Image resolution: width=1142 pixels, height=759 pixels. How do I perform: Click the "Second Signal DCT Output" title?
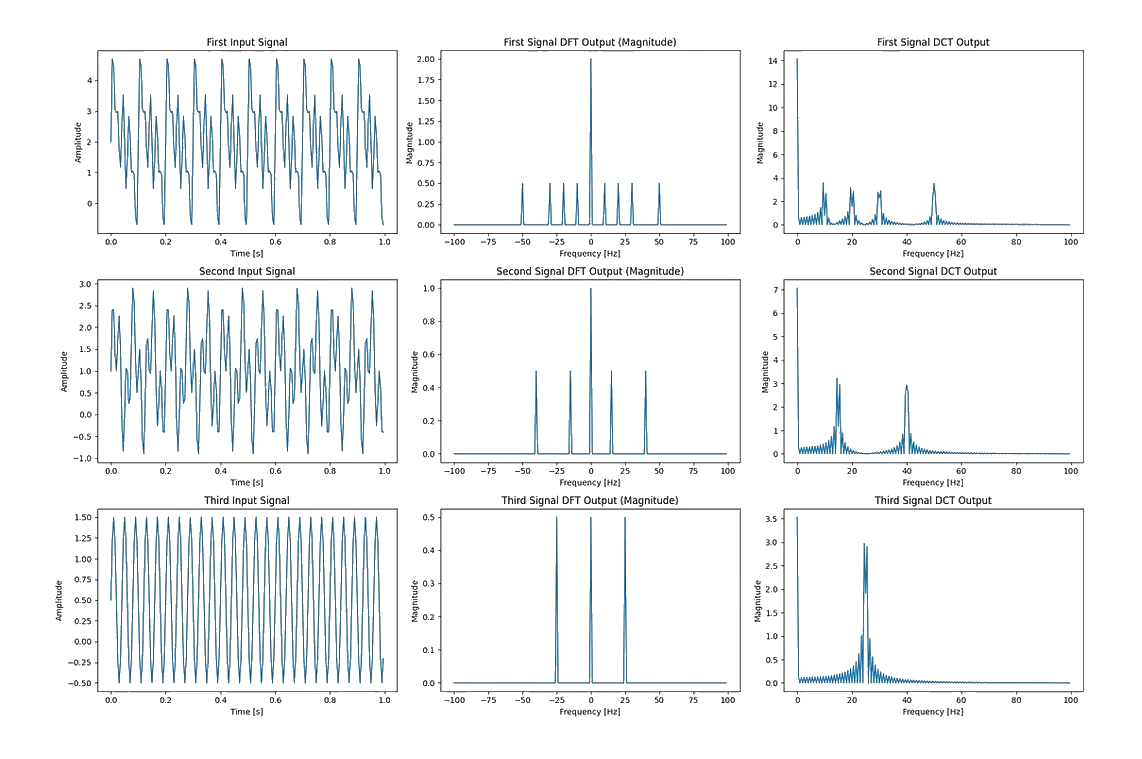[933, 271]
